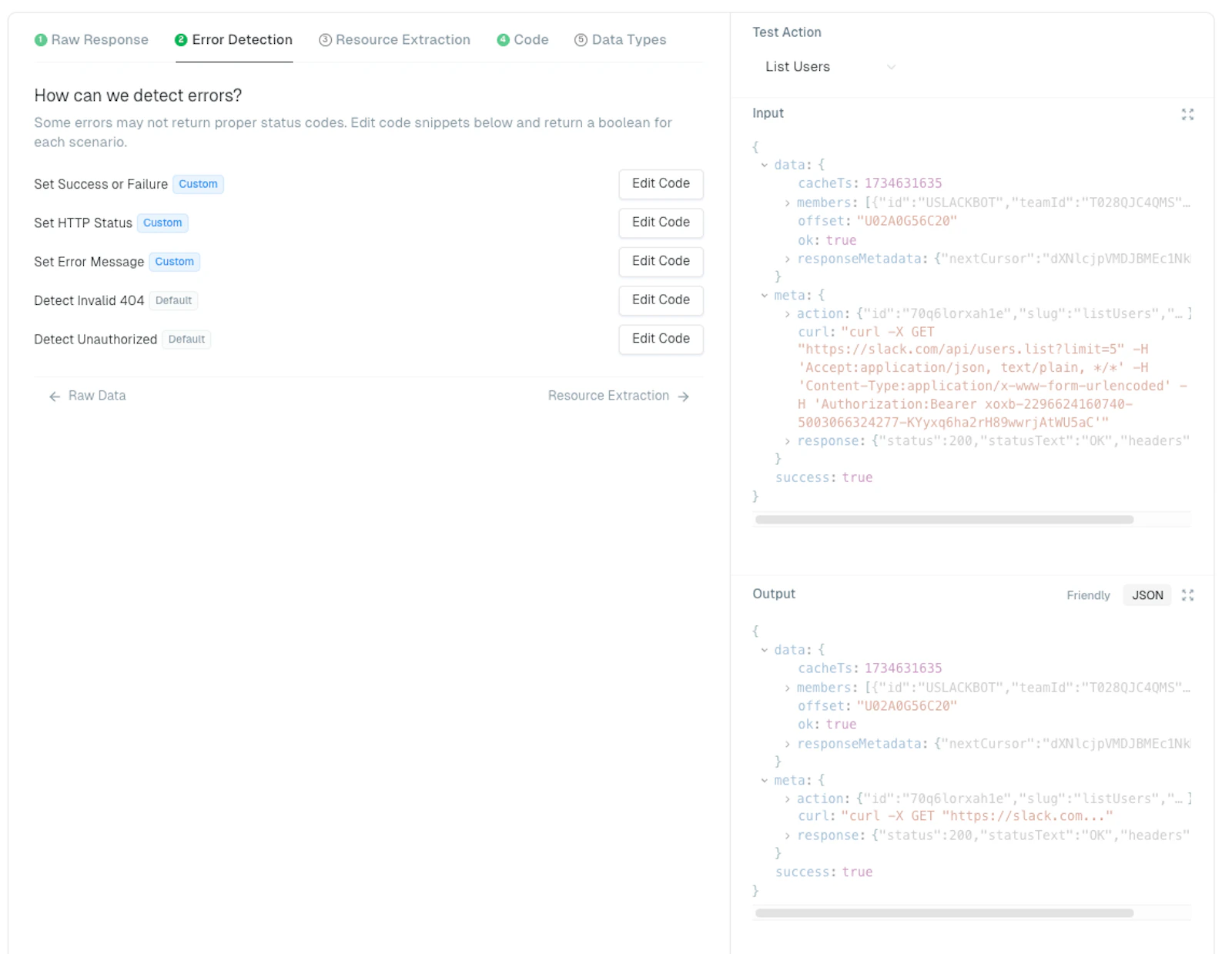
Task: Collapse the data node in Input
Action: (x=764, y=165)
